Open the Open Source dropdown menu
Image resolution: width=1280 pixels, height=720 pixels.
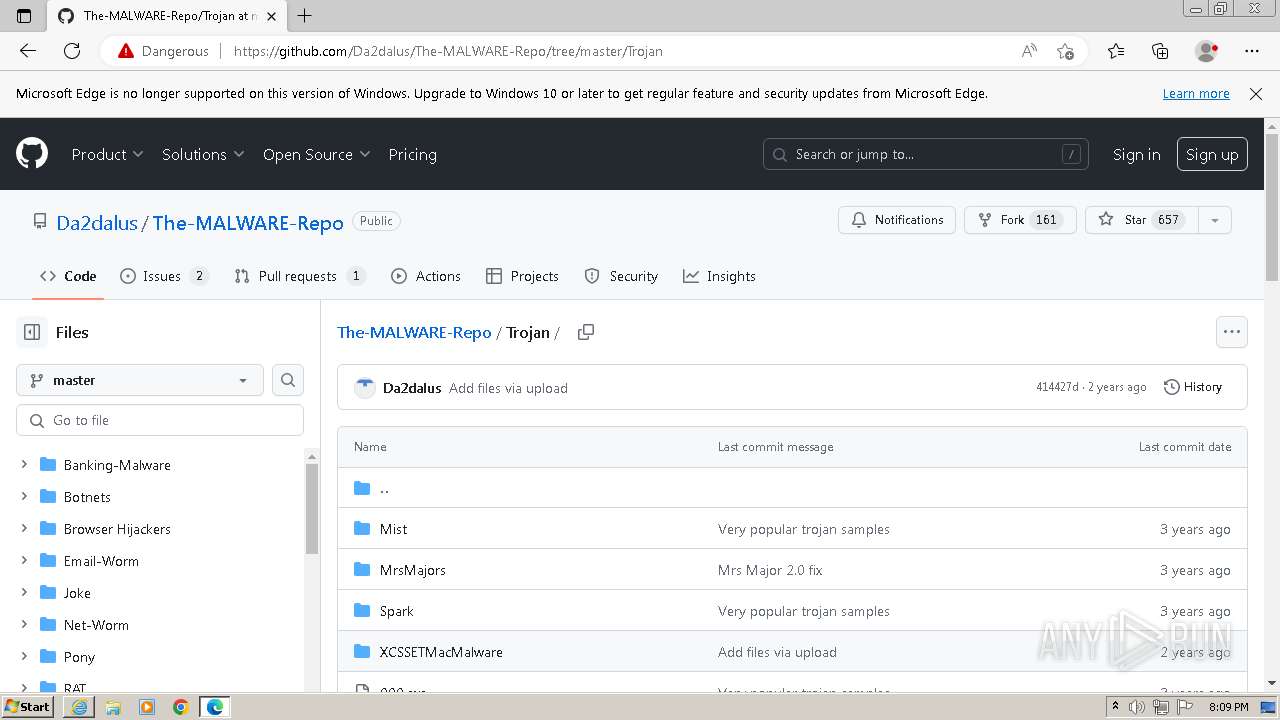pos(316,154)
